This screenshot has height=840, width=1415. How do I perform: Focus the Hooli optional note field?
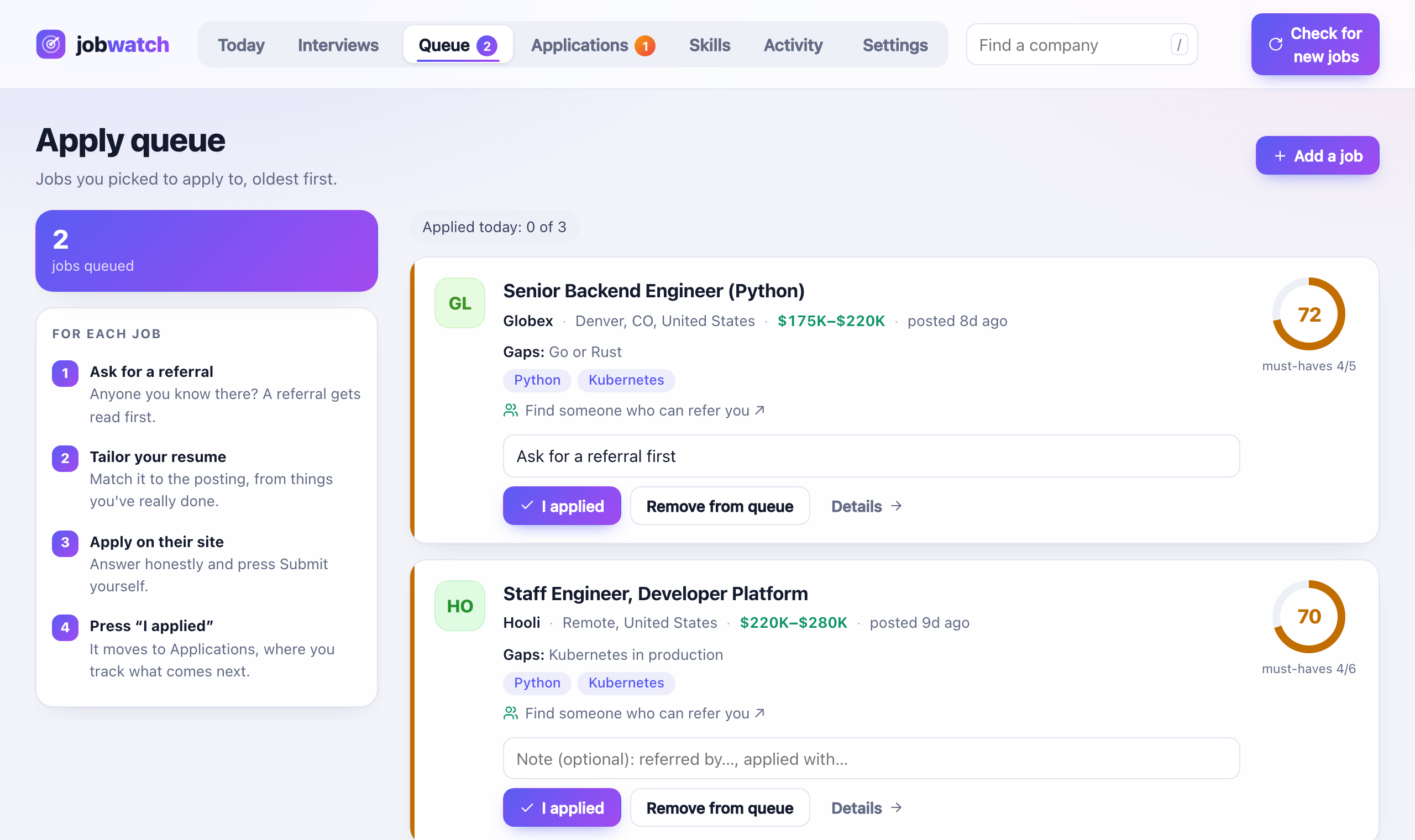[x=871, y=759]
